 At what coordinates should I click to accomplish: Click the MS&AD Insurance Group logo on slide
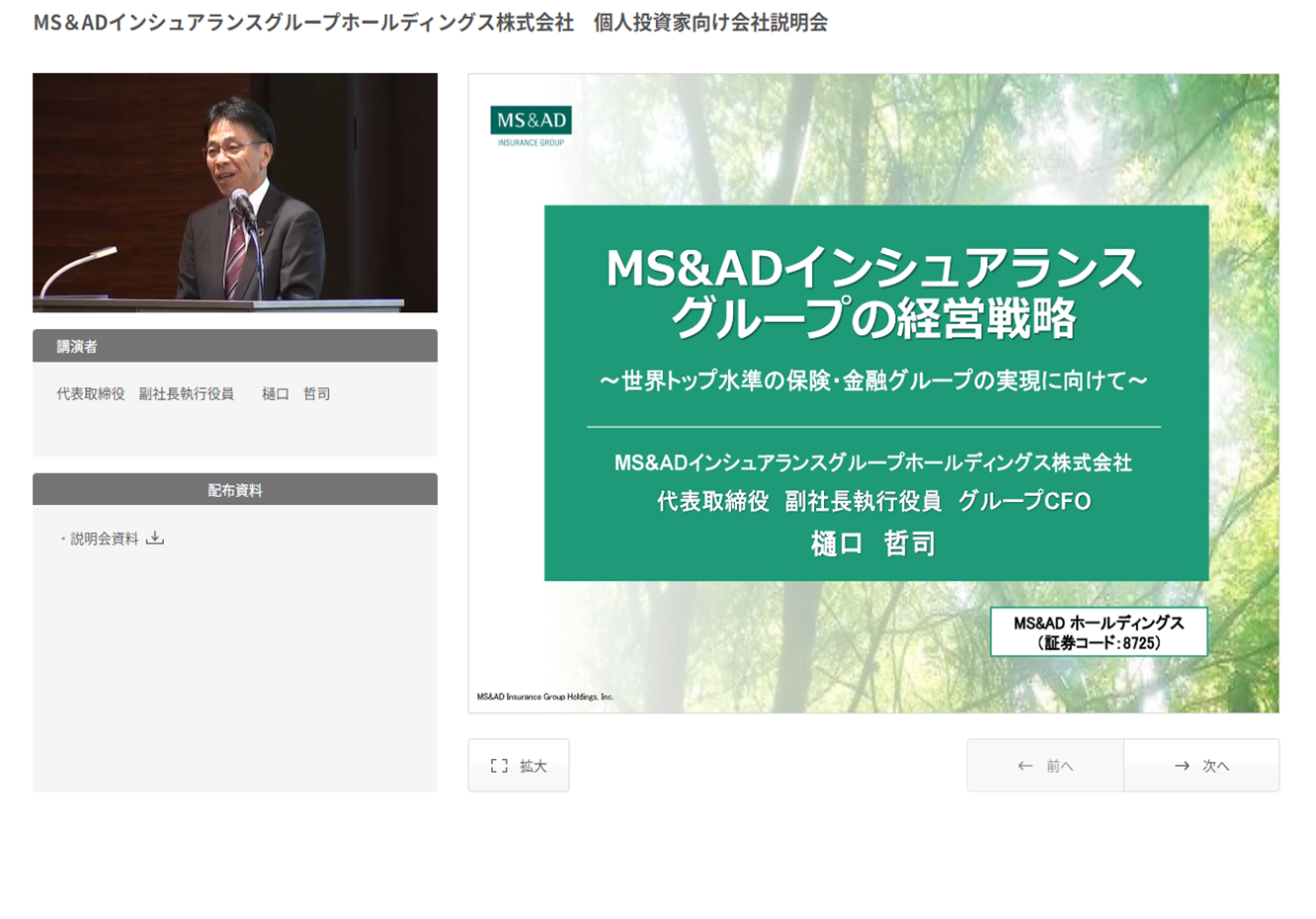(531, 126)
